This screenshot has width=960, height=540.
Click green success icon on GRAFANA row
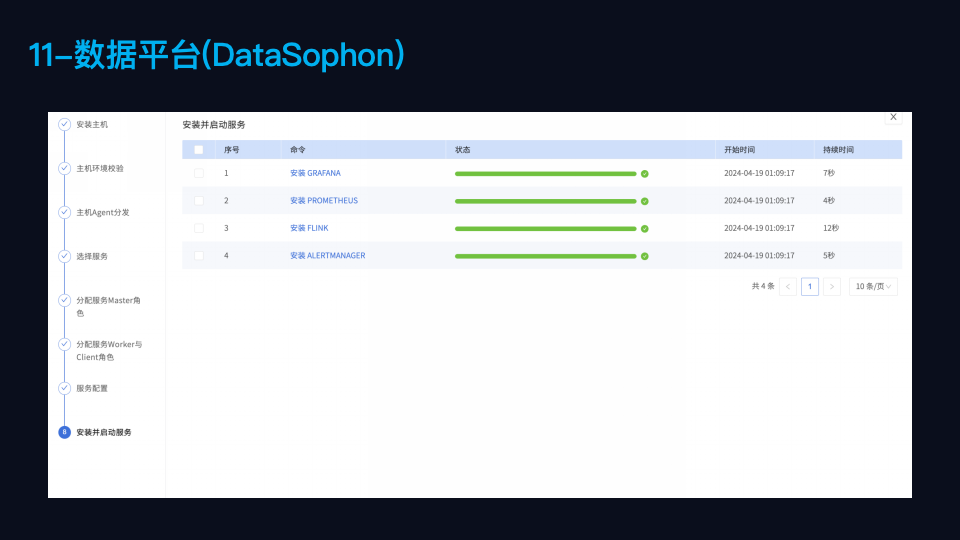pyautogui.click(x=645, y=174)
